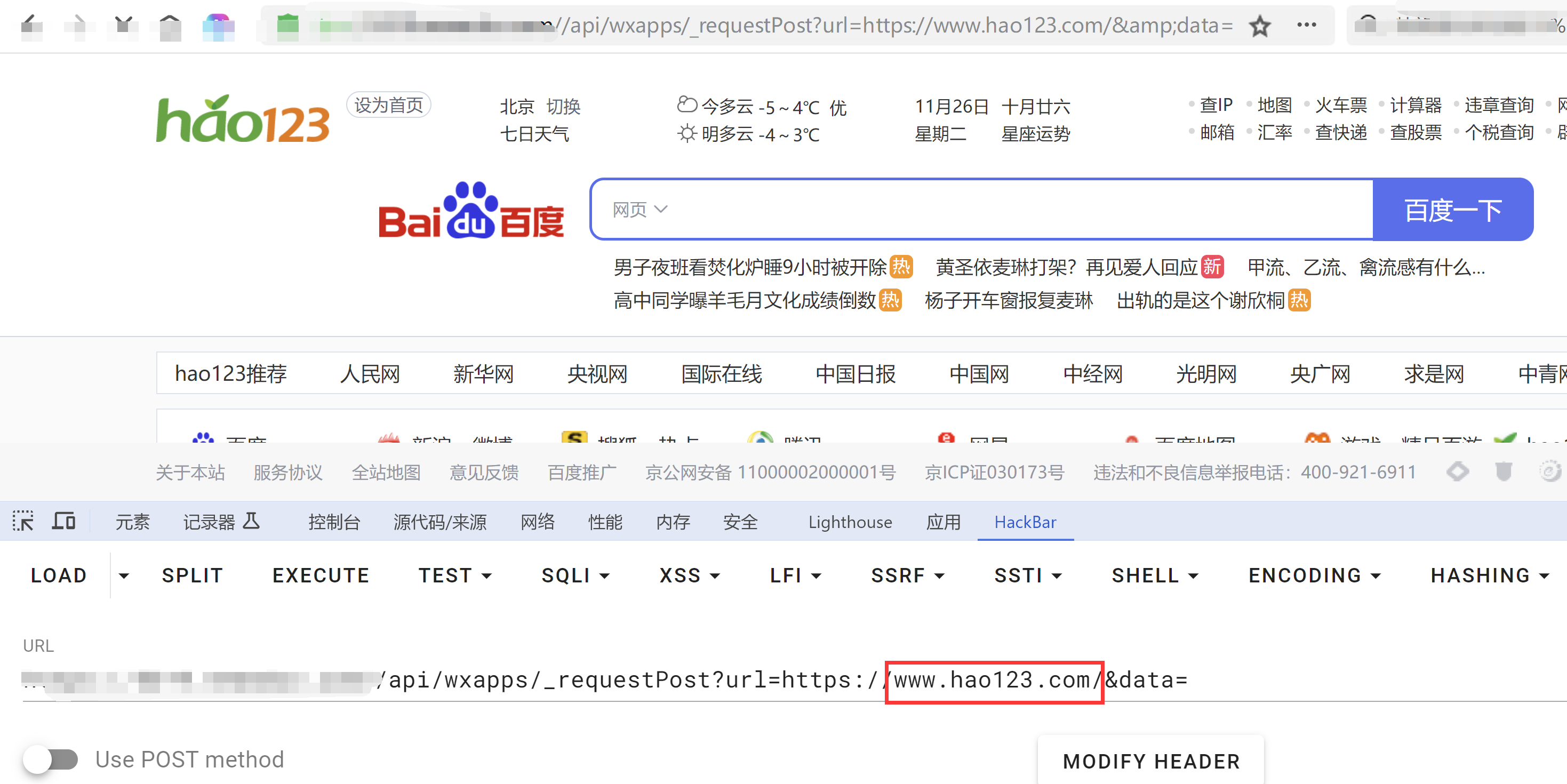This screenshot has width=1567, height=784.
Task: Open the TEST dropdown menu
Action: 454,575
